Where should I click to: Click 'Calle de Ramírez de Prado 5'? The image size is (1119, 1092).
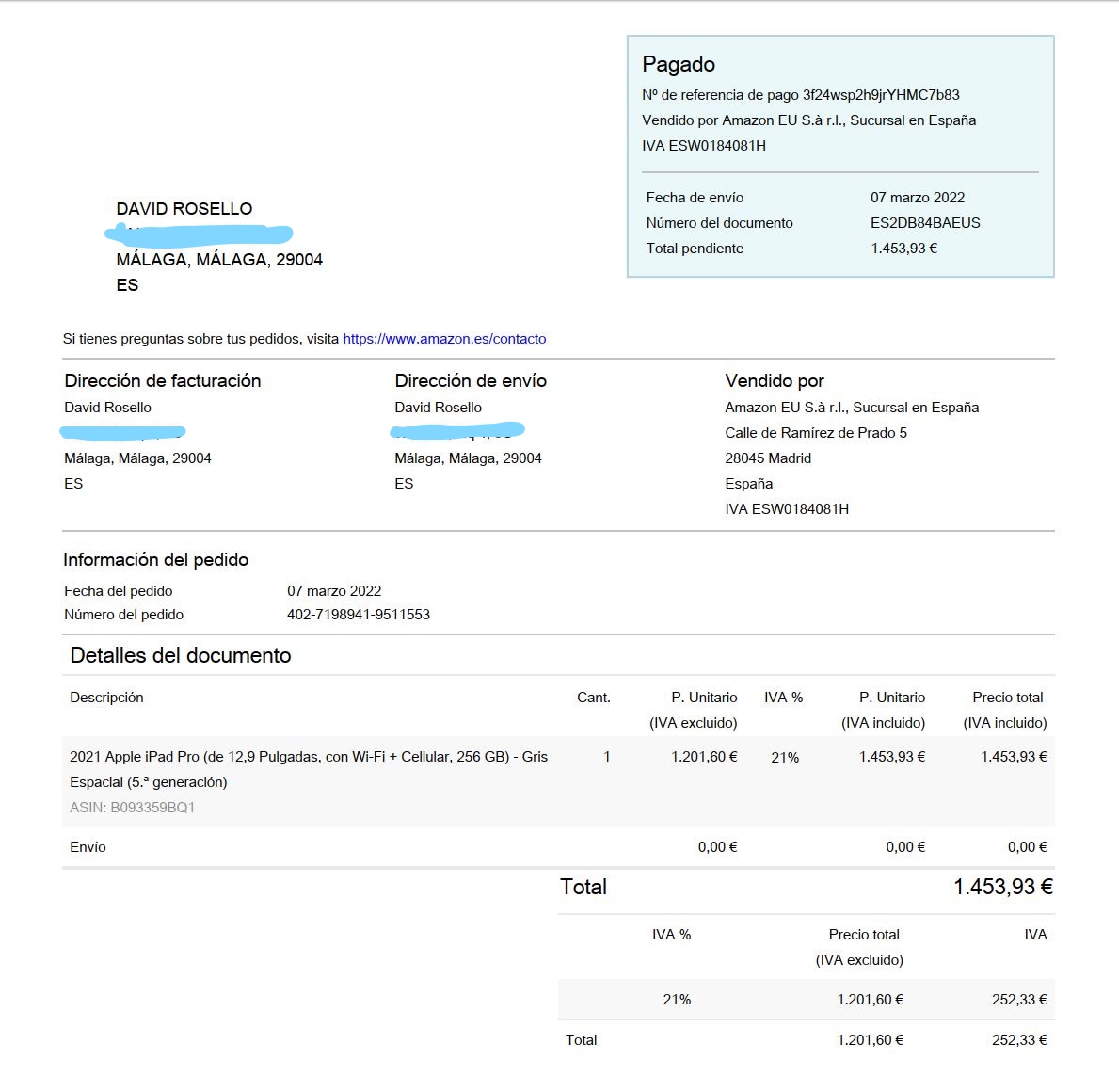tap(816, 433)
